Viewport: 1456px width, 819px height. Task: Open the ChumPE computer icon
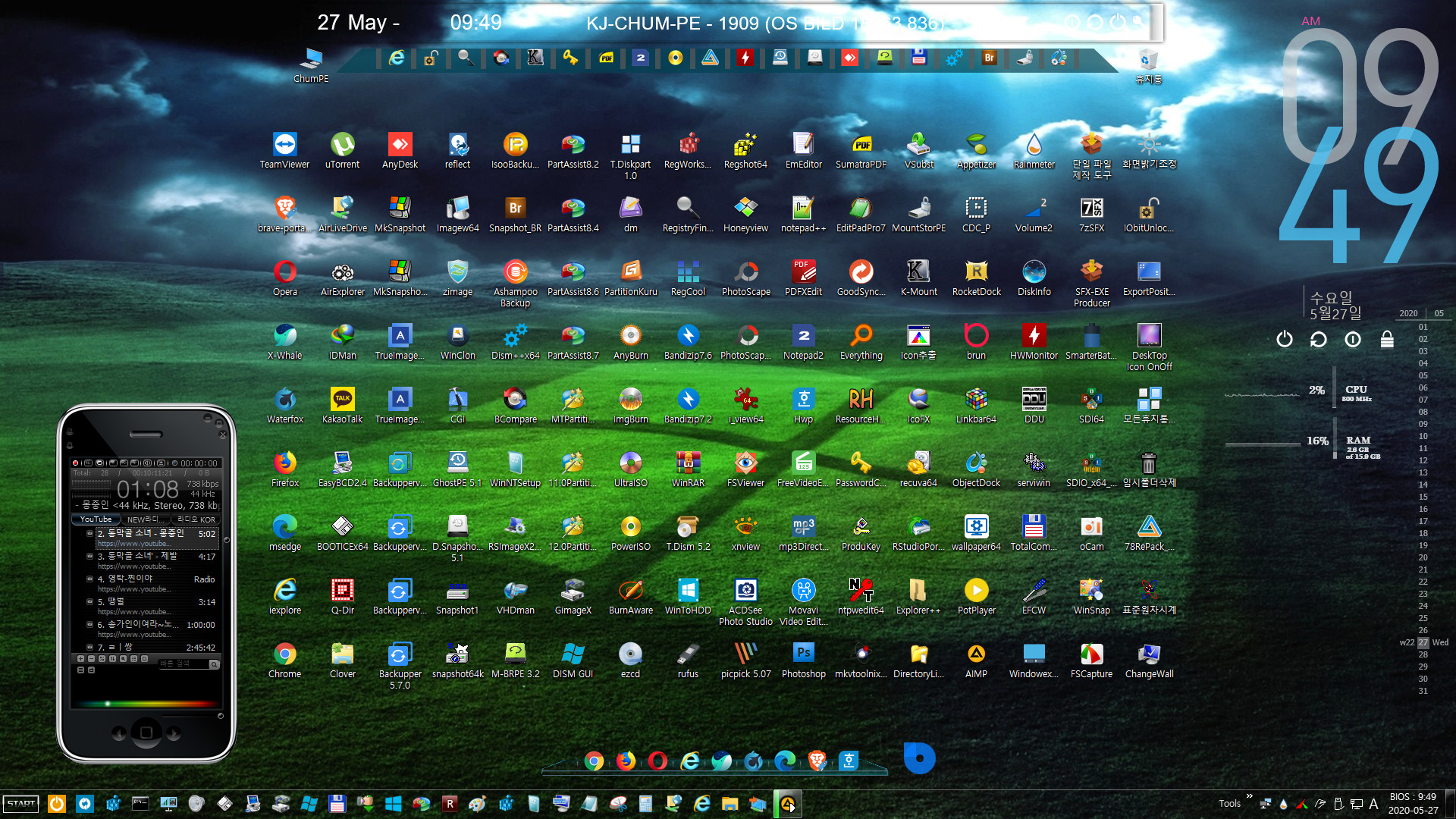tap(311, 64)
